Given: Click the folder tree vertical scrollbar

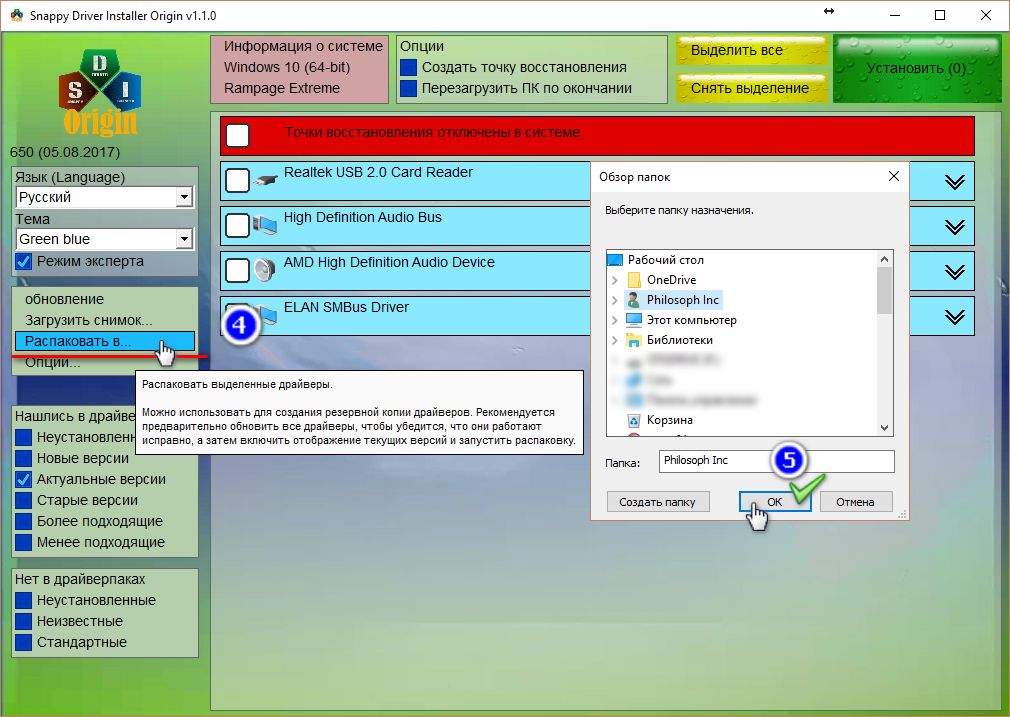Looking at the screenshot, I should (x=884, y=340).
